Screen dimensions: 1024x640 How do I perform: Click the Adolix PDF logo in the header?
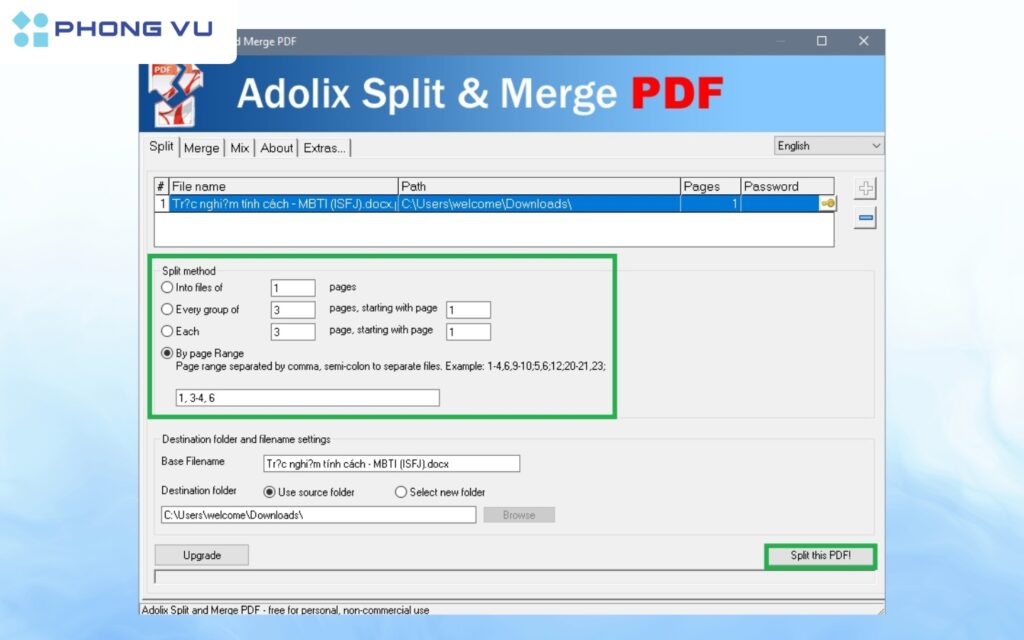pyautogui.click(x=176, y=93)
